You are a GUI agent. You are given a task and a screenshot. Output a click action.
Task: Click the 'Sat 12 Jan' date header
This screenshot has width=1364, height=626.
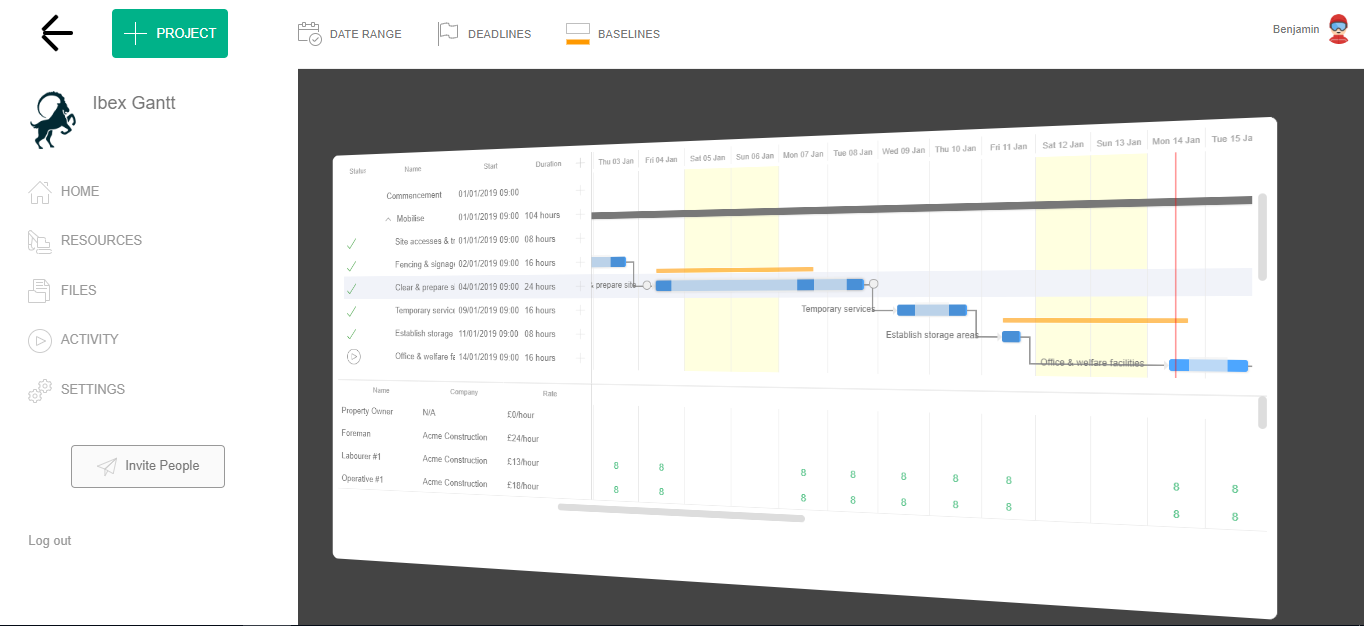1062,145
